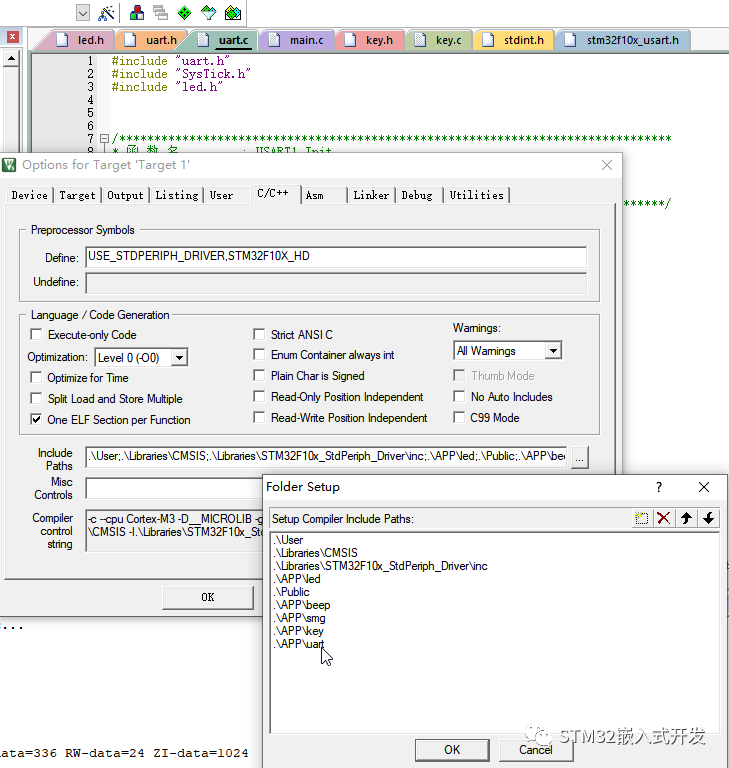Move include path down with arrow

pos(708,518)
